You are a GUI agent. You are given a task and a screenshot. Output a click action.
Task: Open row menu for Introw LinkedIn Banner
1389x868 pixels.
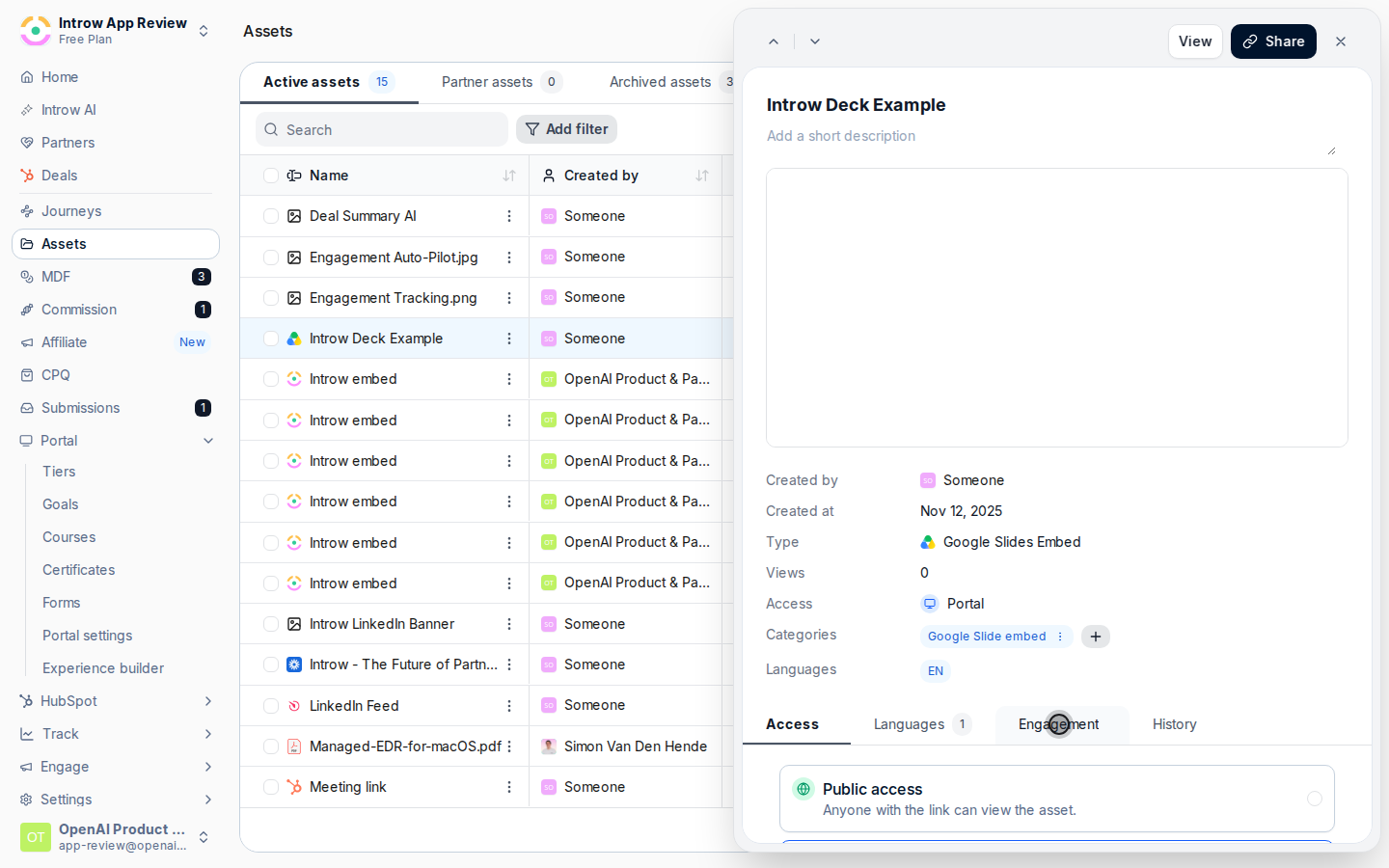pyautogui.click(x=509, y=624)
